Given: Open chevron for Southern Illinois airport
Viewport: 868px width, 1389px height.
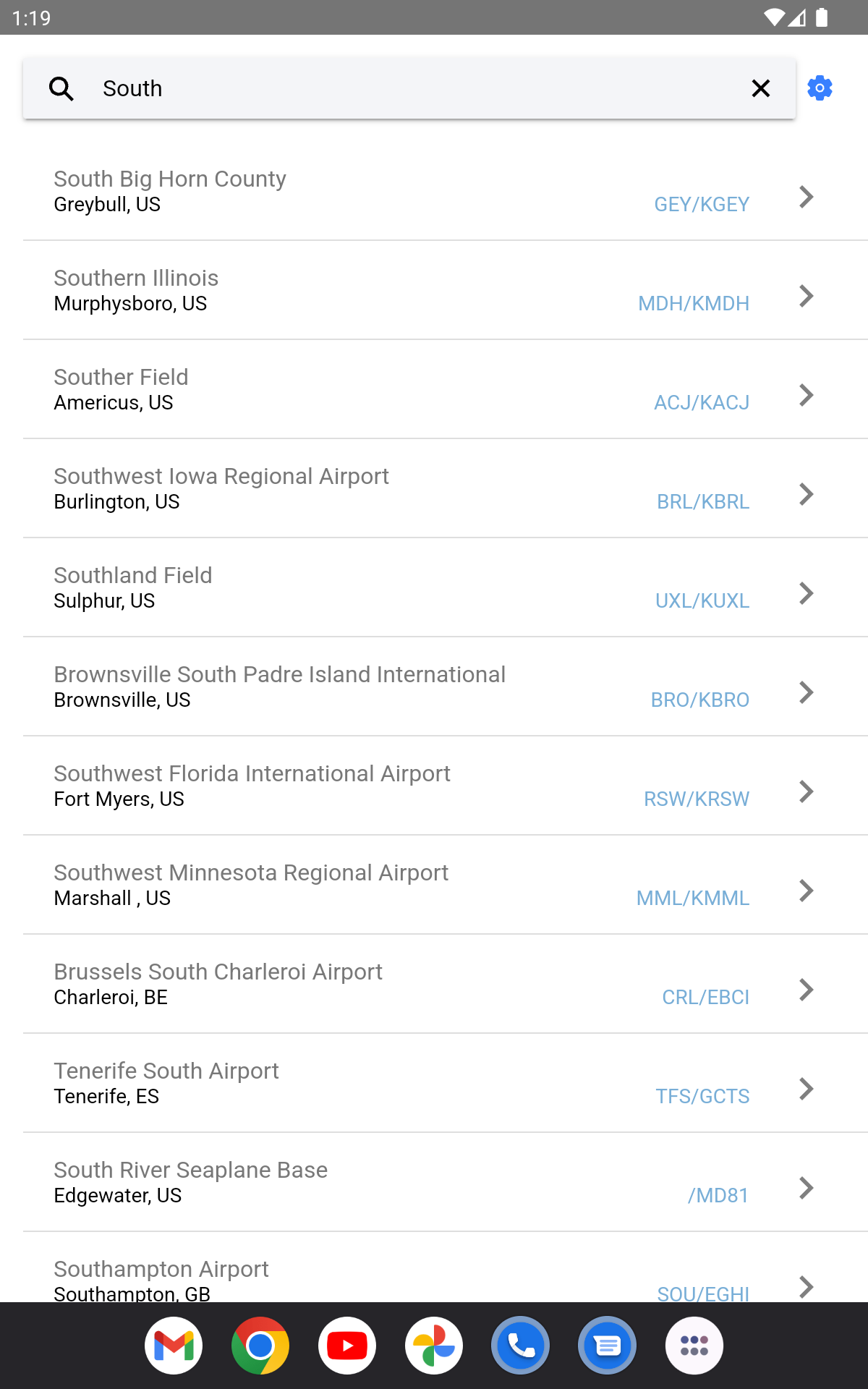Looking at the screenshot, I should coord(806,296).
